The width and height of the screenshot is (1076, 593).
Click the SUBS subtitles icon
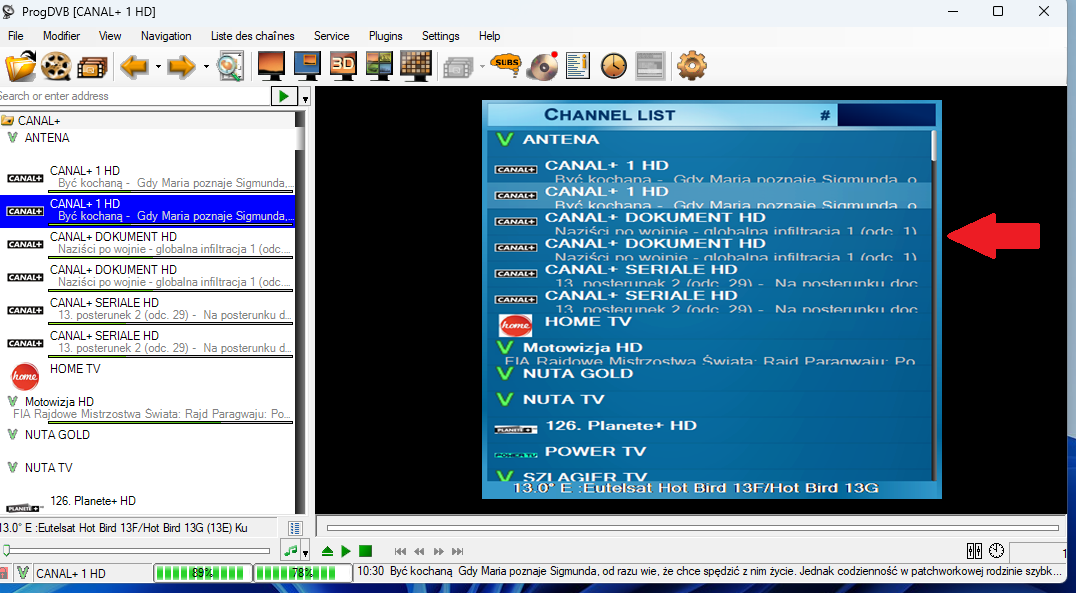506,66
